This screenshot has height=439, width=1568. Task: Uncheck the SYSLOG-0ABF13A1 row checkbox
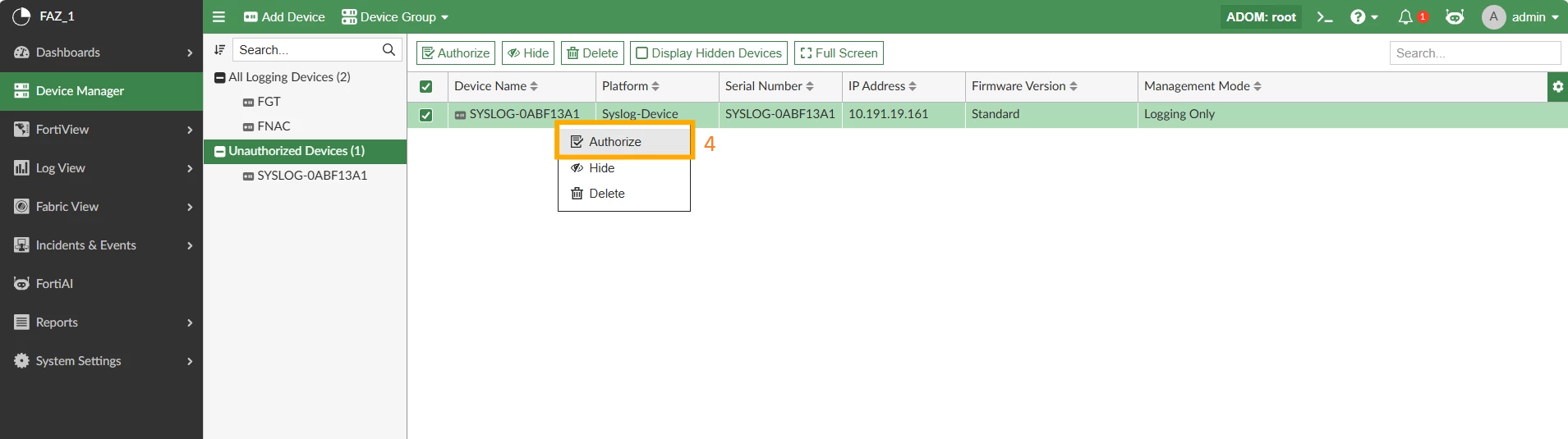pyautogui.click(x=426, y=115)
